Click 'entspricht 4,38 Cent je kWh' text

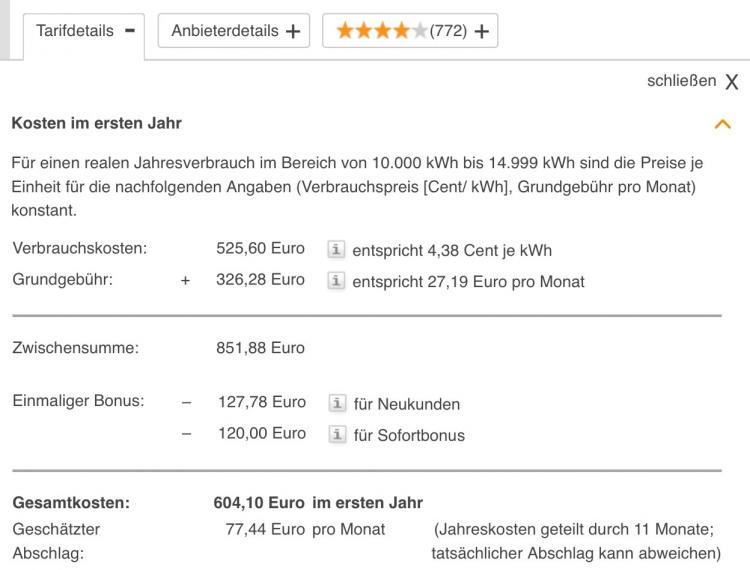pyautogui.click(x=452, y=250)
